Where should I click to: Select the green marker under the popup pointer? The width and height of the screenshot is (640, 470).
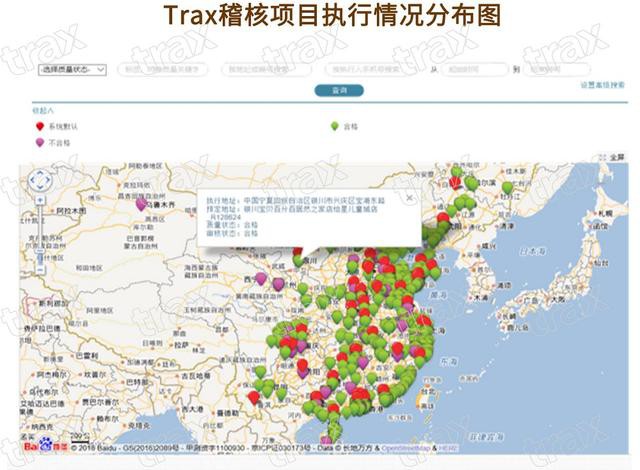pos(298,260)
